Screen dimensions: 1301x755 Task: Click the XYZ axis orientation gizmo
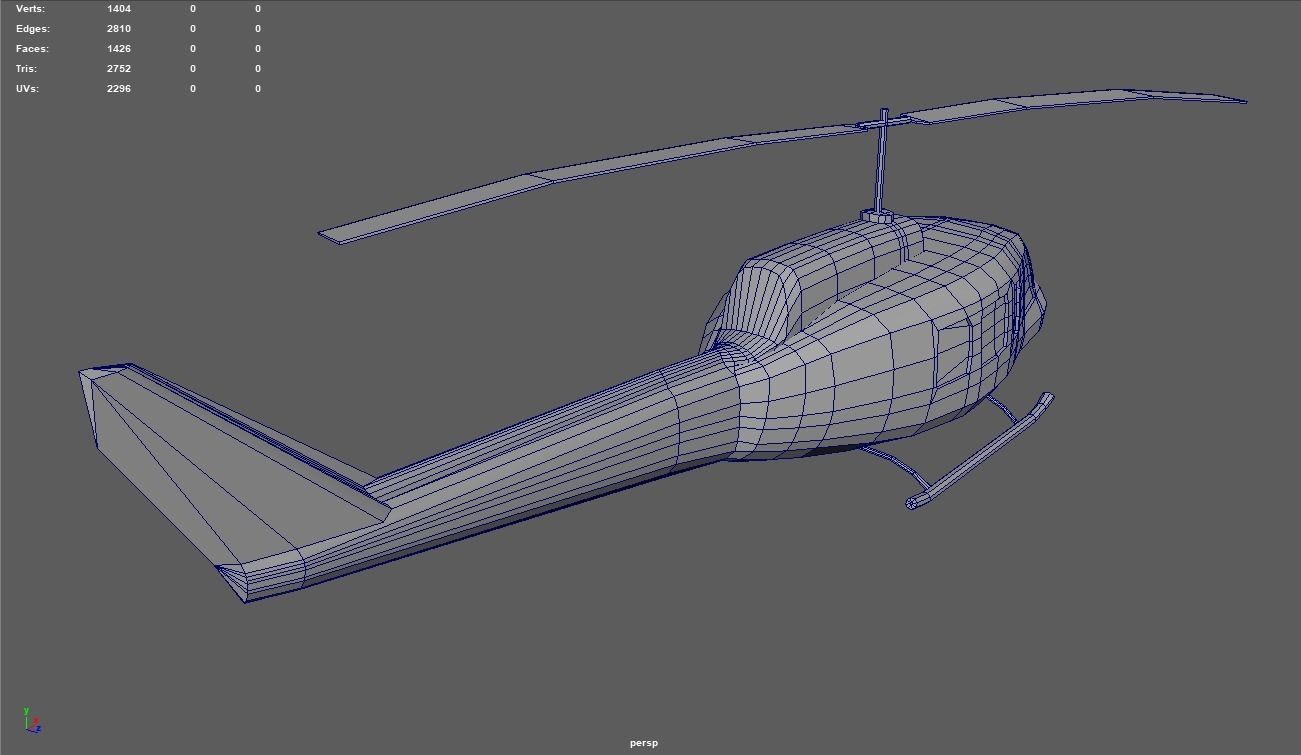(32, 721)
